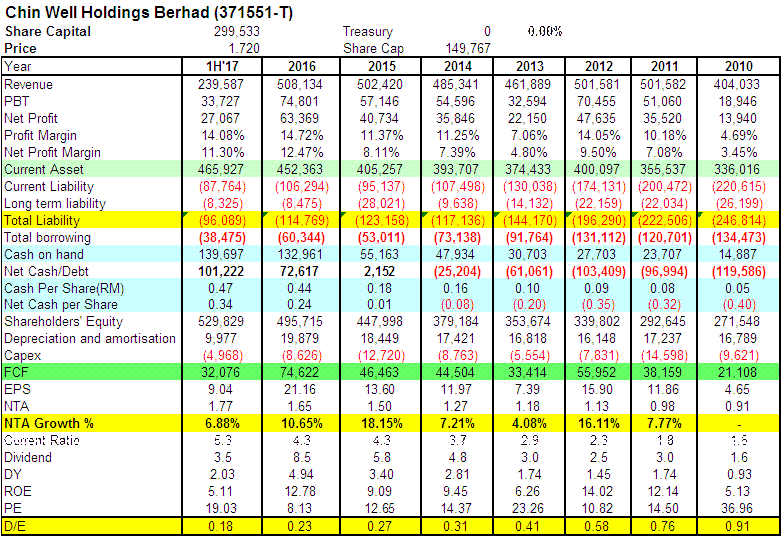Click the Total Liability row label
This screenshot has height=538, width=783.
pos(42,220)
